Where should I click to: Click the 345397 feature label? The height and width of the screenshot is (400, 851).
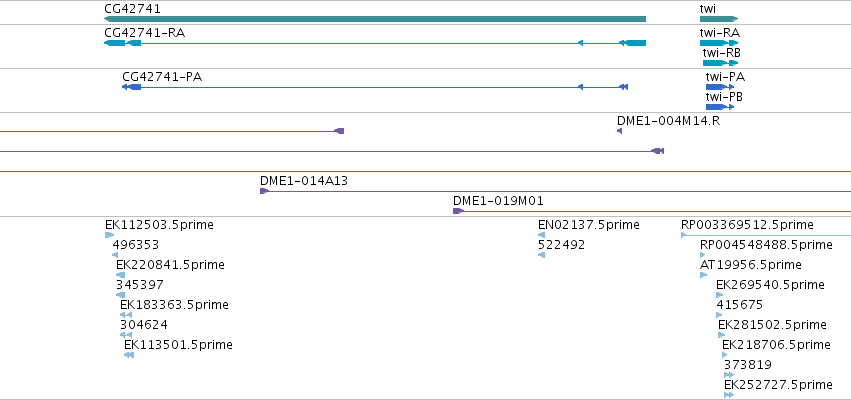(139, 285)
